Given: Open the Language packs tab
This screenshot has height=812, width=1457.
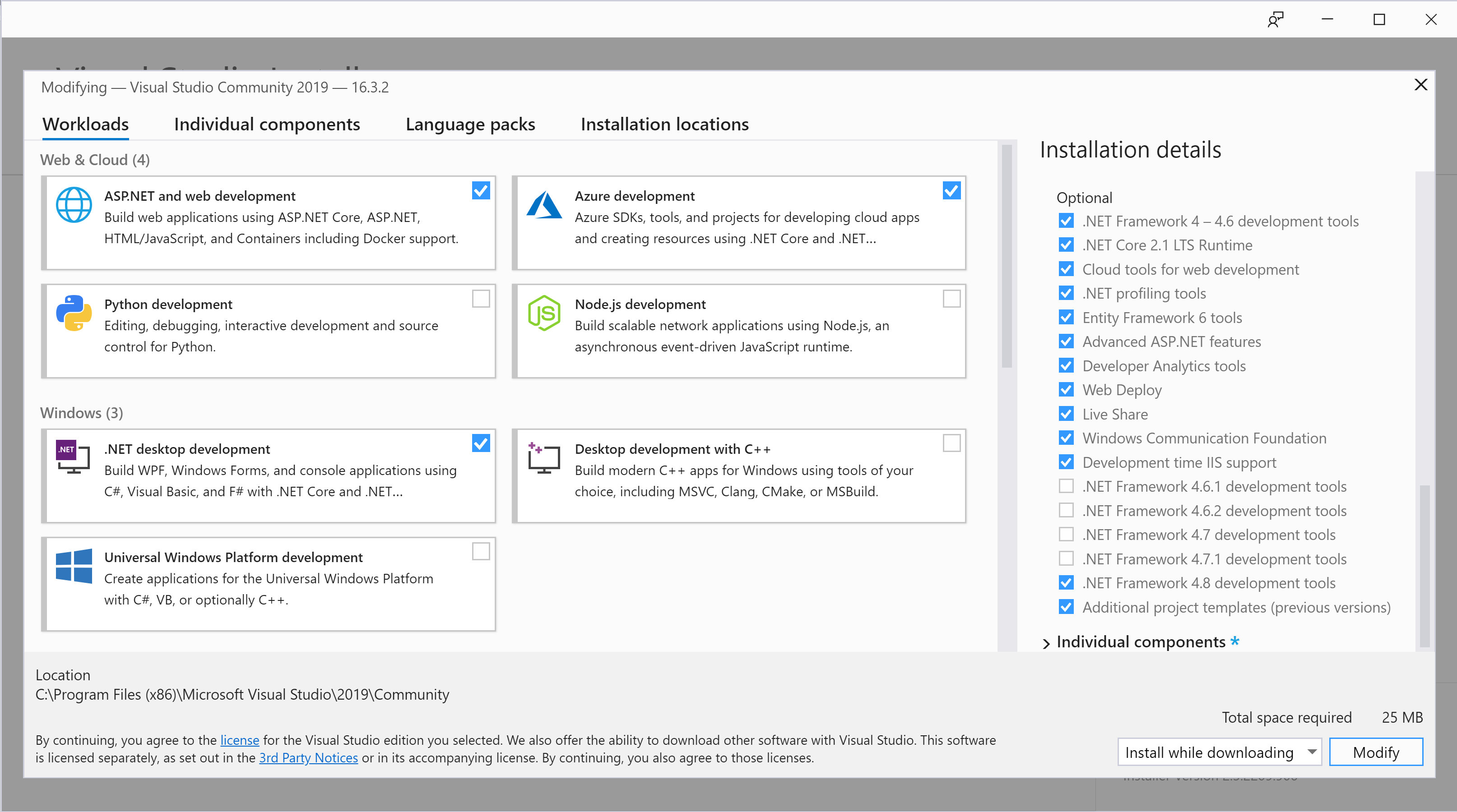Looking at the screenshot, I should point(470,125).
